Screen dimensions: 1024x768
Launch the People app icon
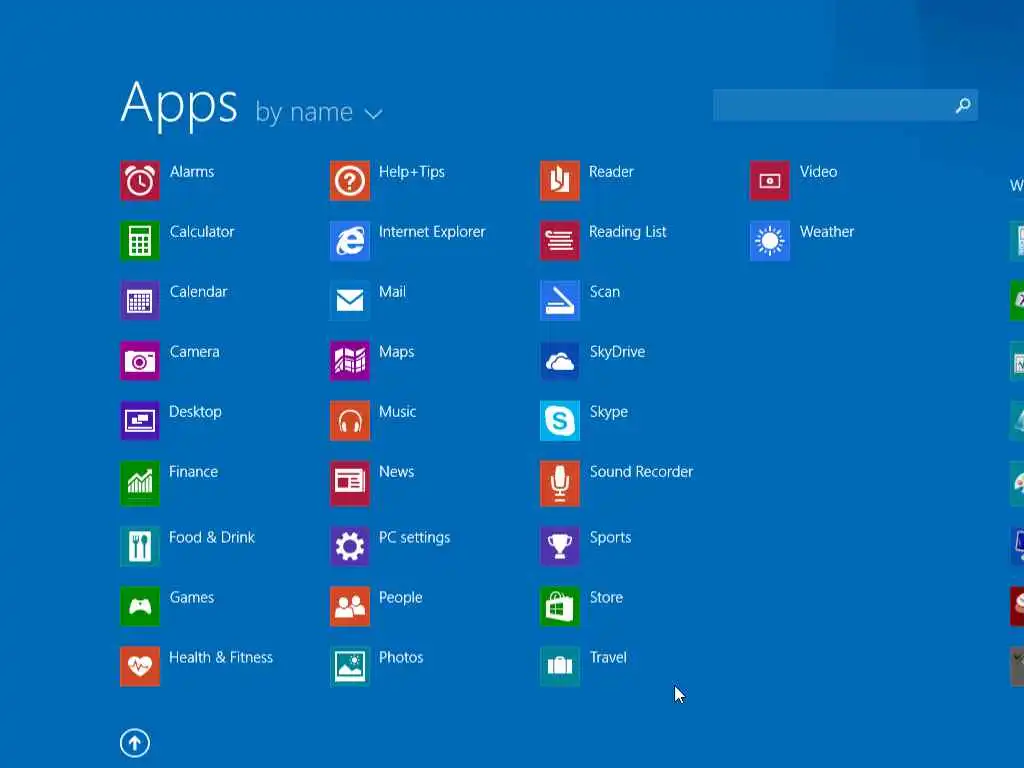coord(350,606)
